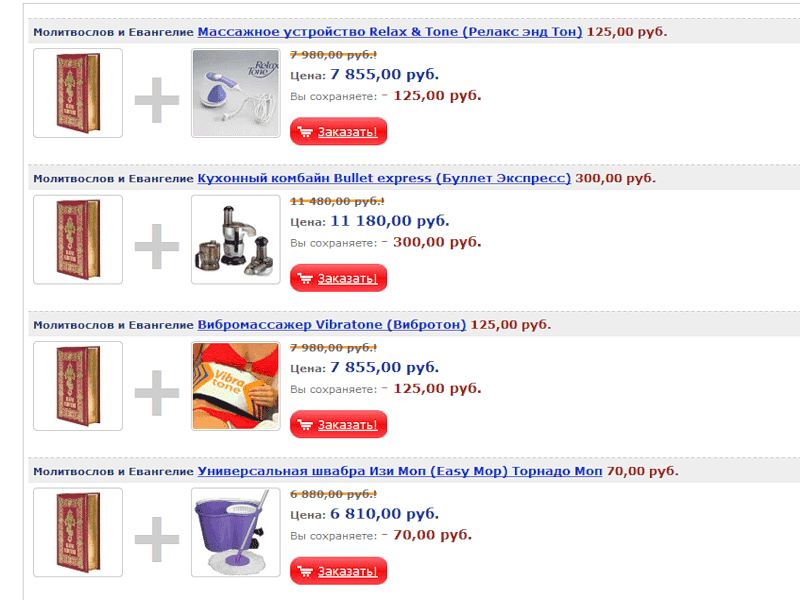Click the book thumbnail in Vibratone bundle

(78, 386)
